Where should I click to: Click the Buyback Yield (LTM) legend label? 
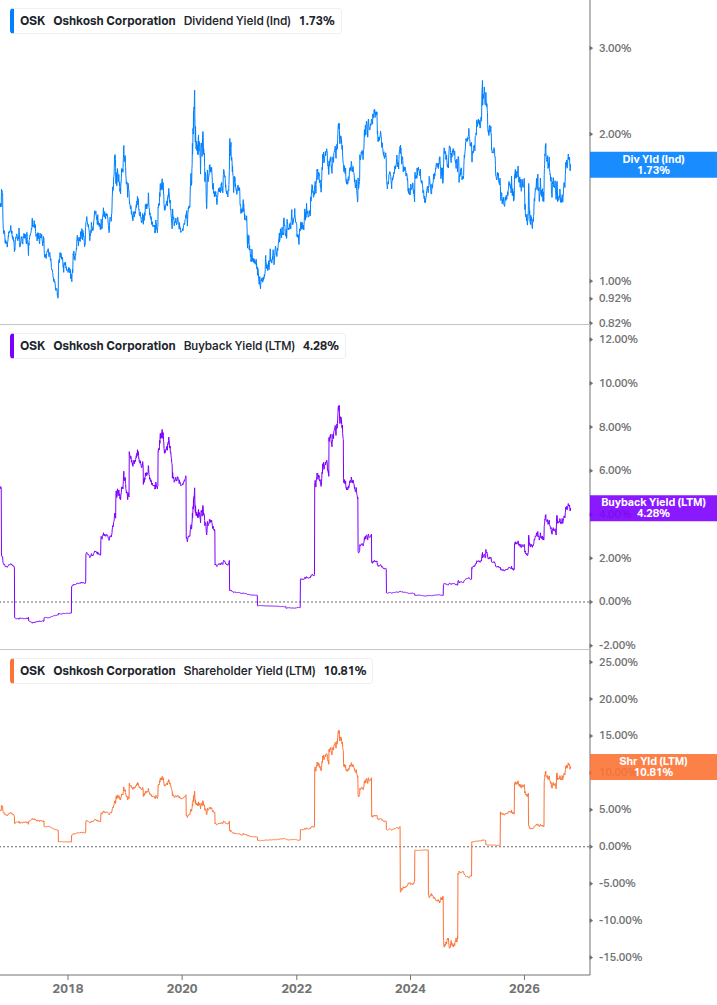coord(239,346)
